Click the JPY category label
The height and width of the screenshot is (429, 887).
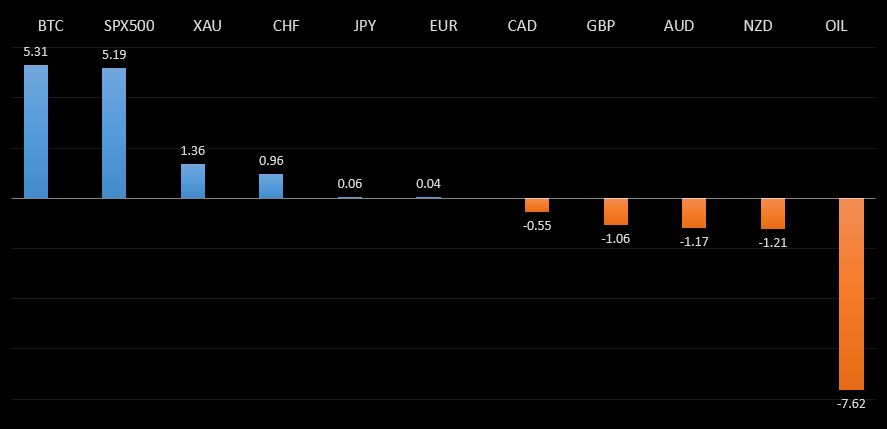[365, 26]
